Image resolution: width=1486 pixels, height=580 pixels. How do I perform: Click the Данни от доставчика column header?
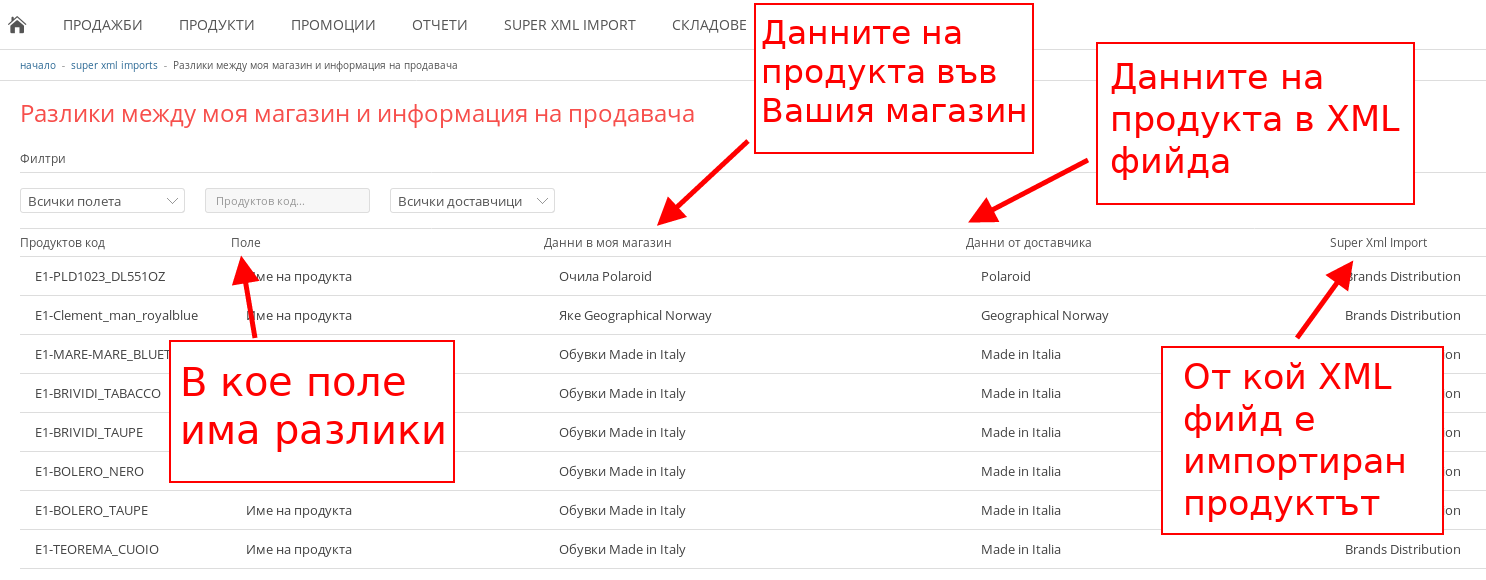[x=1028, y=243]
